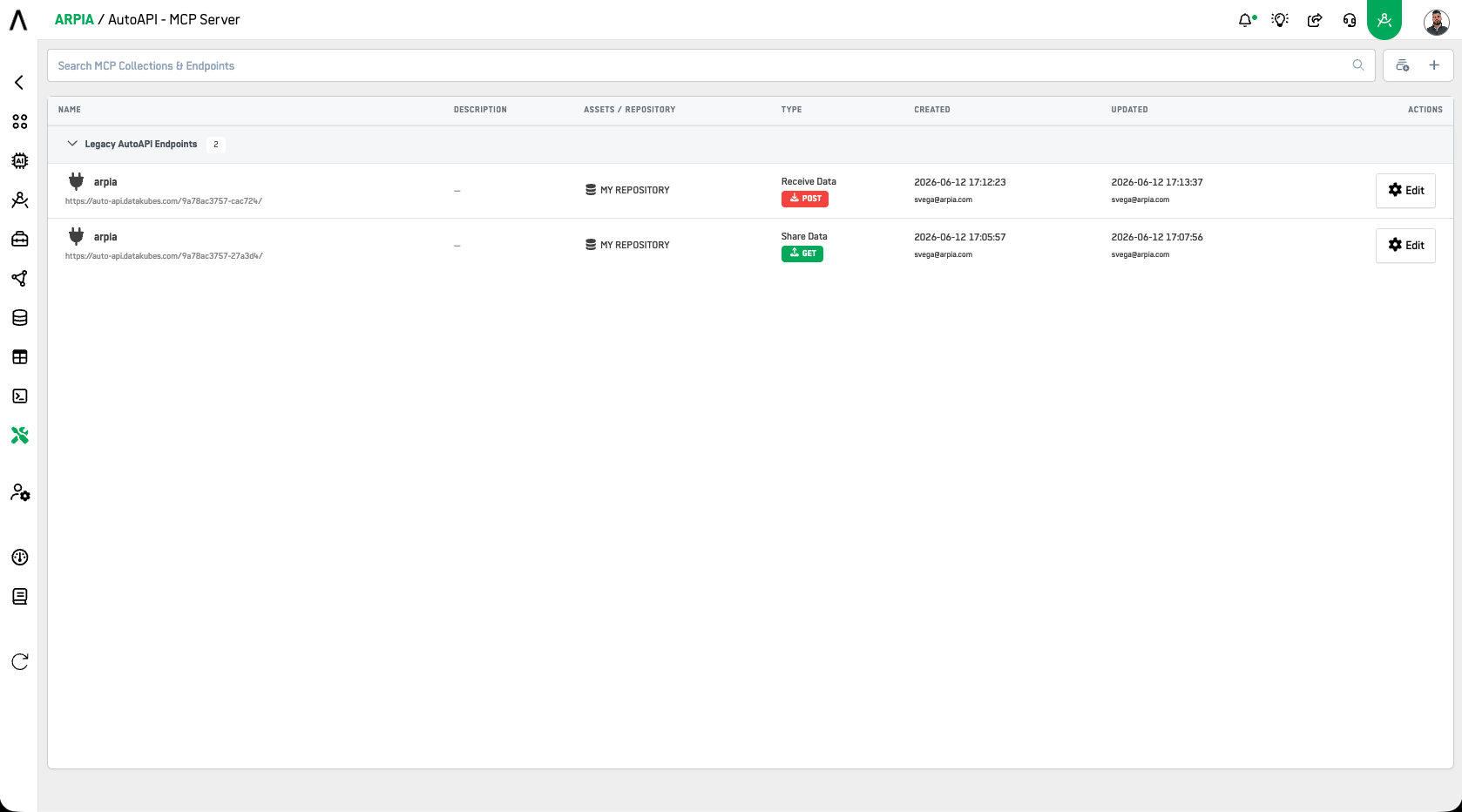Click the search magnifier icon

pos(1358,65)
